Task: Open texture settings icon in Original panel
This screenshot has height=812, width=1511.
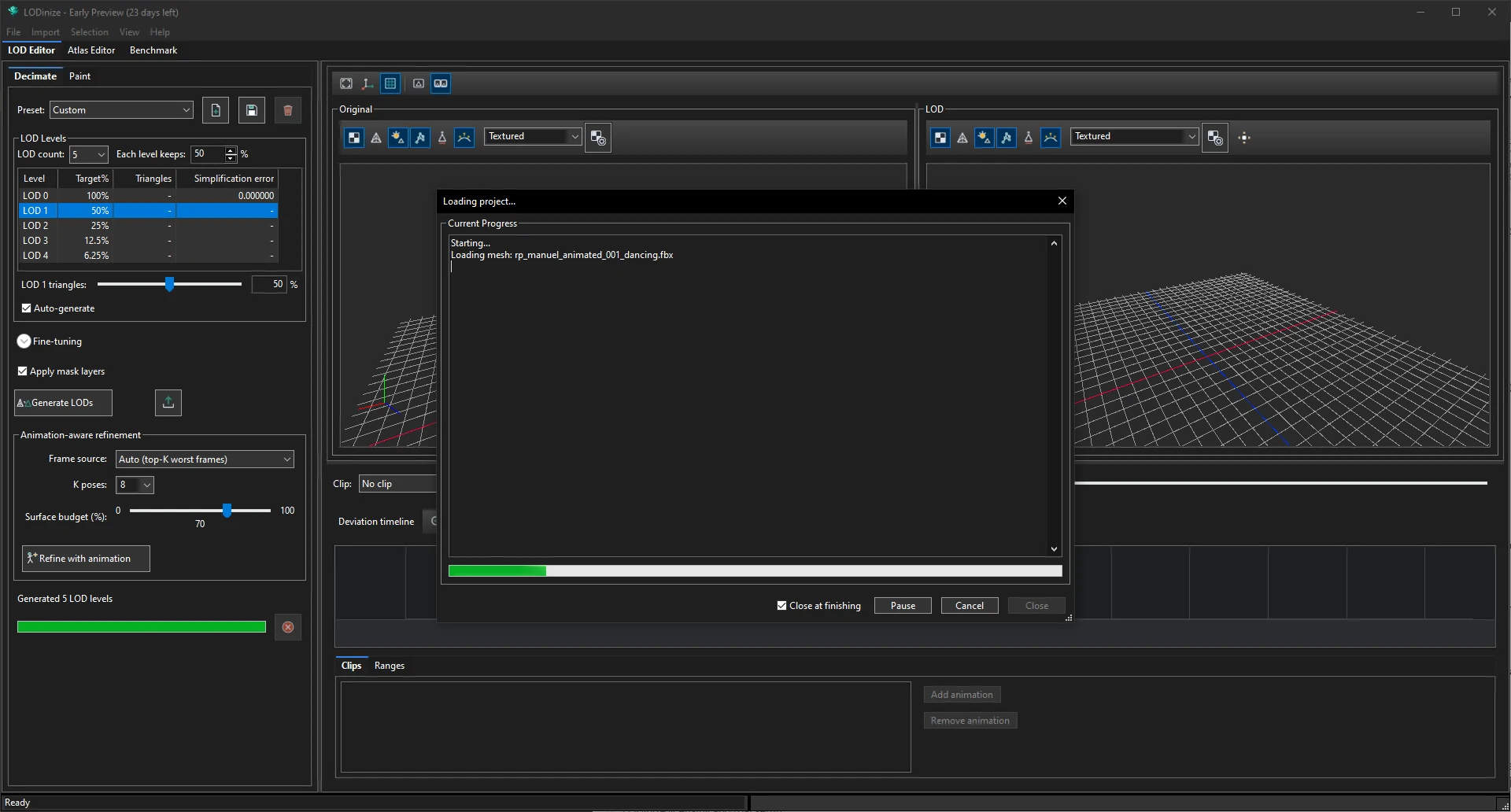Action: pos(598,138)
